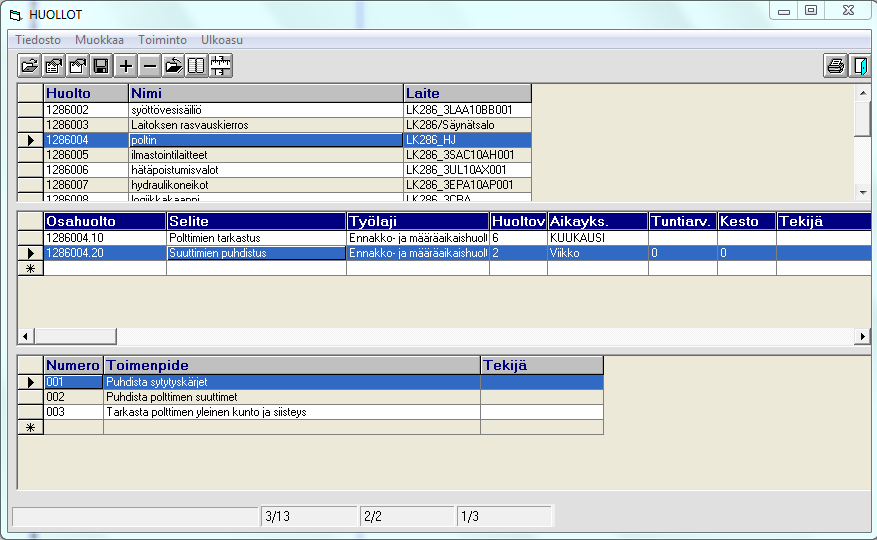Add a record with the plus icon
The height and width of the screenshot is (540, 877).
click(x=126, y=66)
